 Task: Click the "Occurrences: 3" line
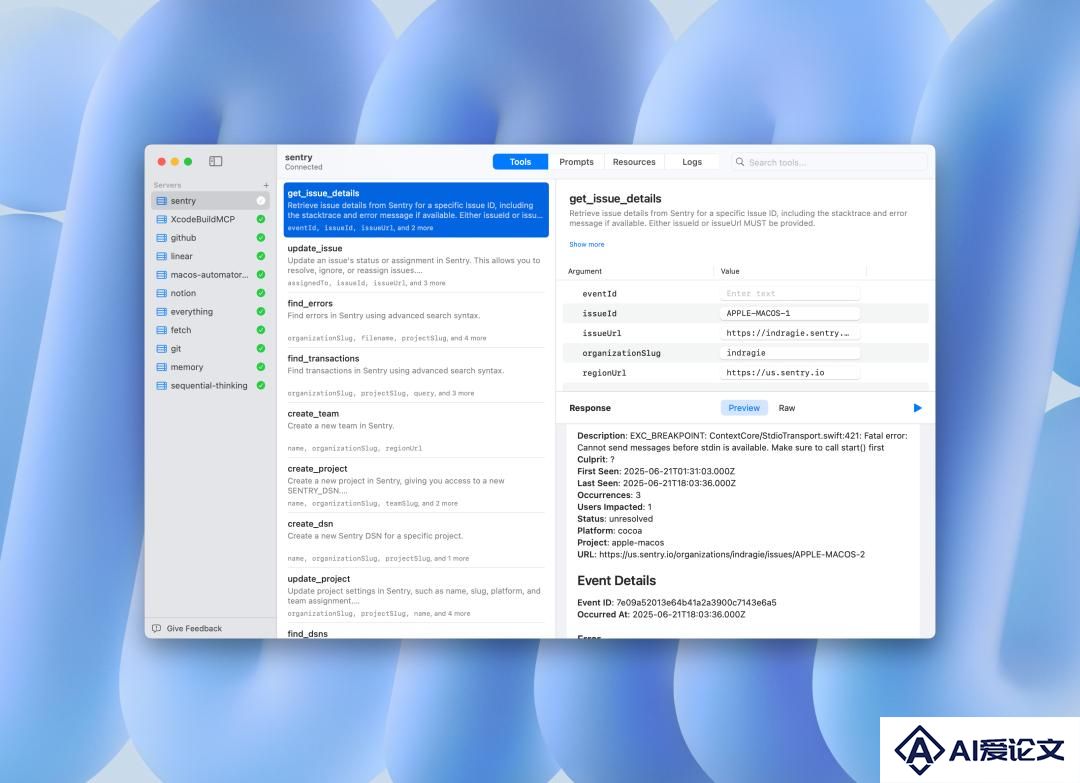[x=609, y=495]
